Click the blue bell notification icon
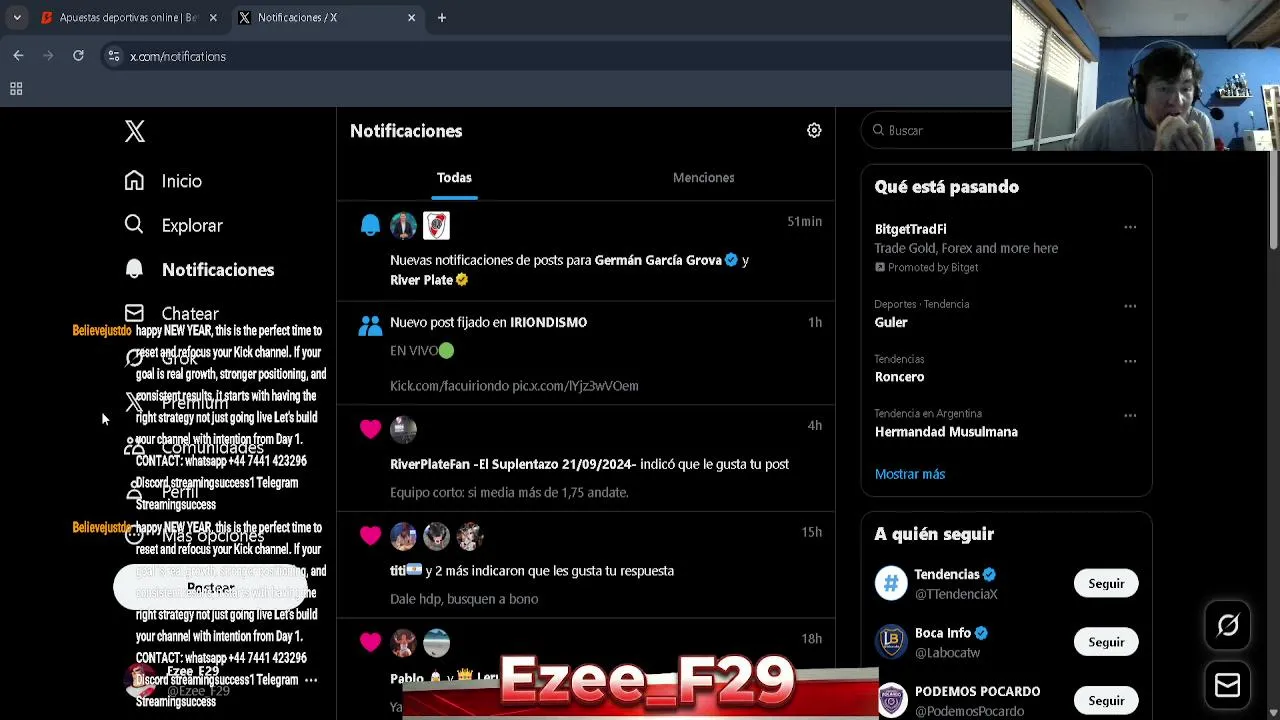Image resolution: width=1280 pixels, height=720 pixels. (x=370, y=226)
